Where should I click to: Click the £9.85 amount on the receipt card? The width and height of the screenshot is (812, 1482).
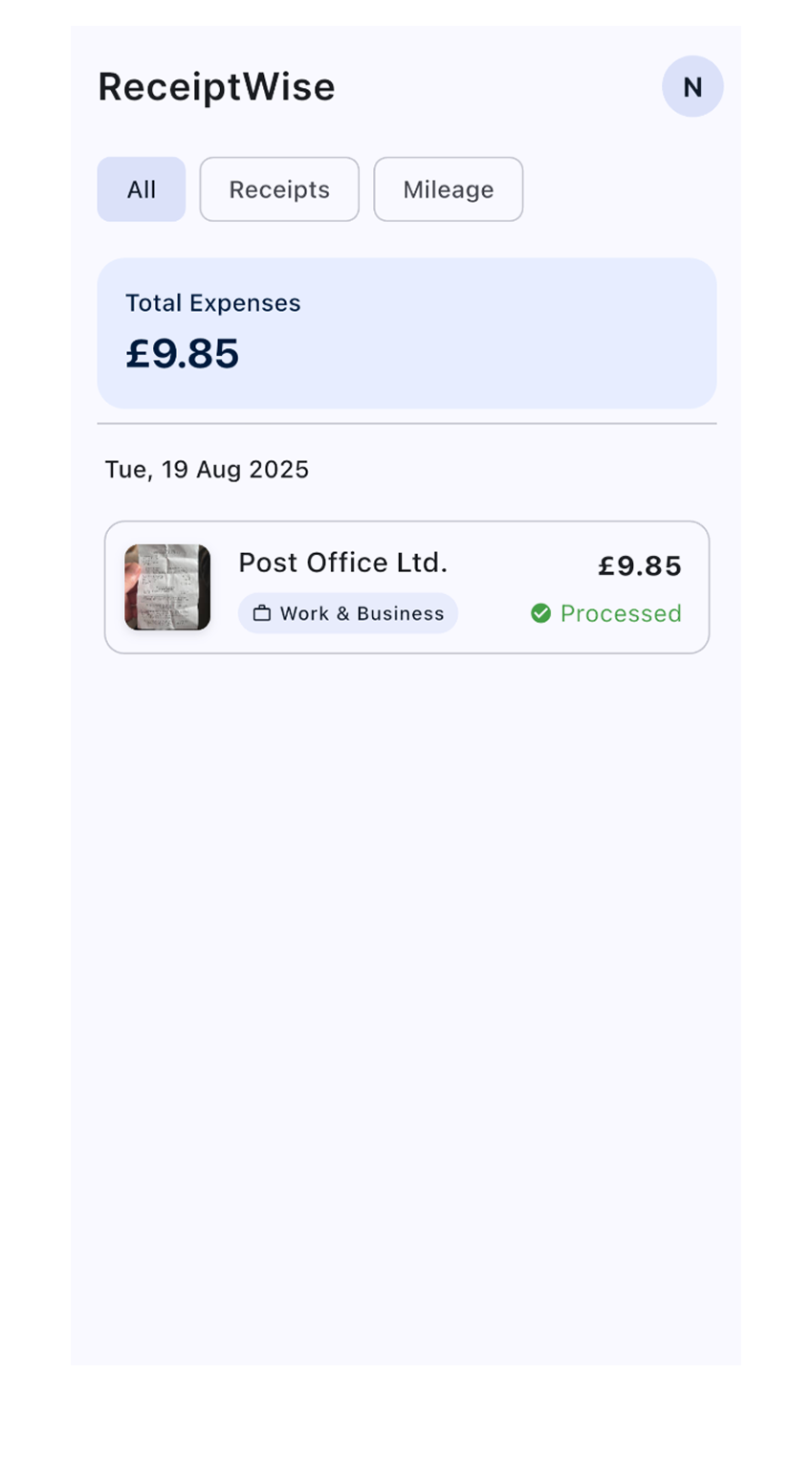(640, 566)
